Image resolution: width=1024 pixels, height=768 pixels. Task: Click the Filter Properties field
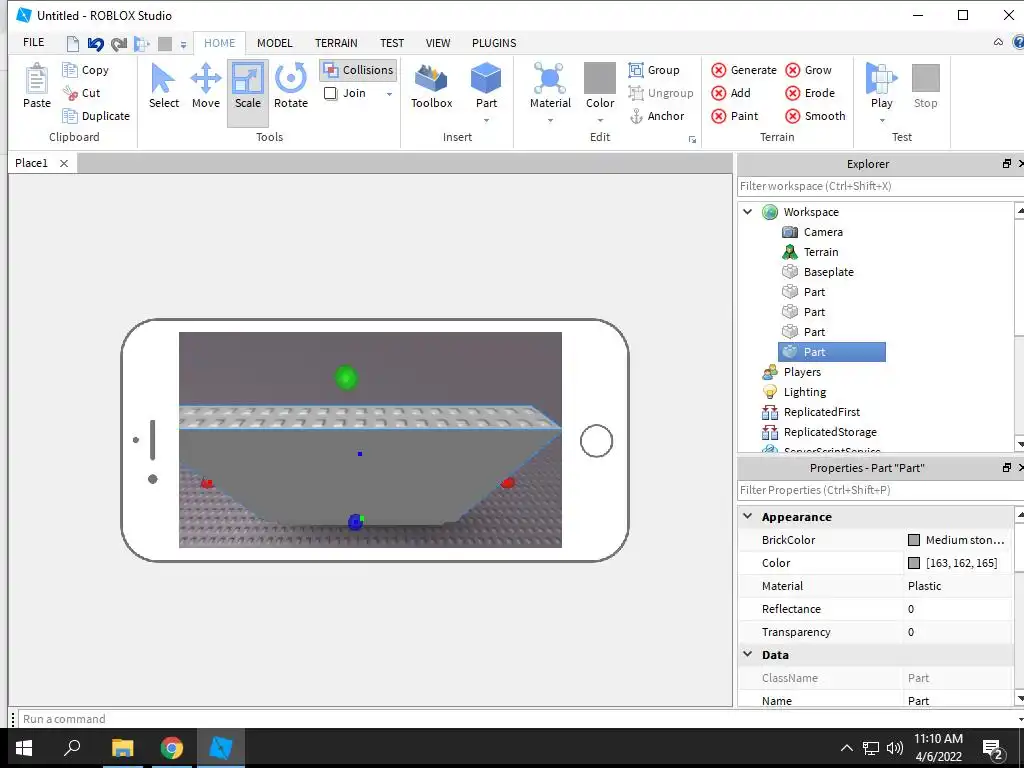click(880, 490)
